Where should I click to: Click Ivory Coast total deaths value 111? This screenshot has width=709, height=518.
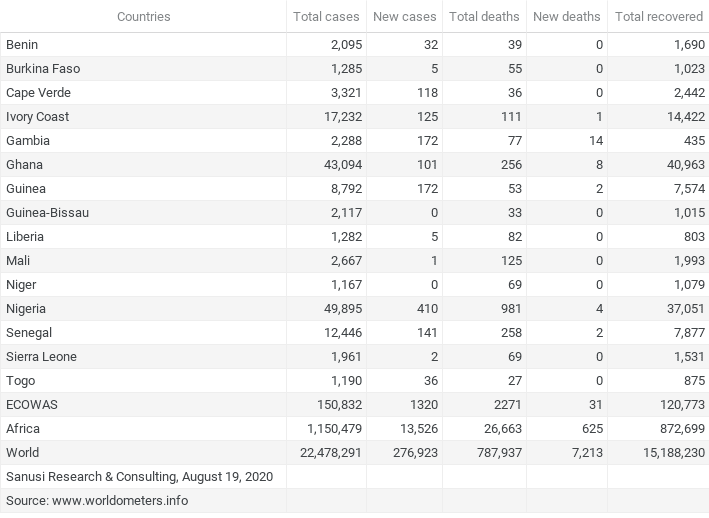(x=510, y=117)
